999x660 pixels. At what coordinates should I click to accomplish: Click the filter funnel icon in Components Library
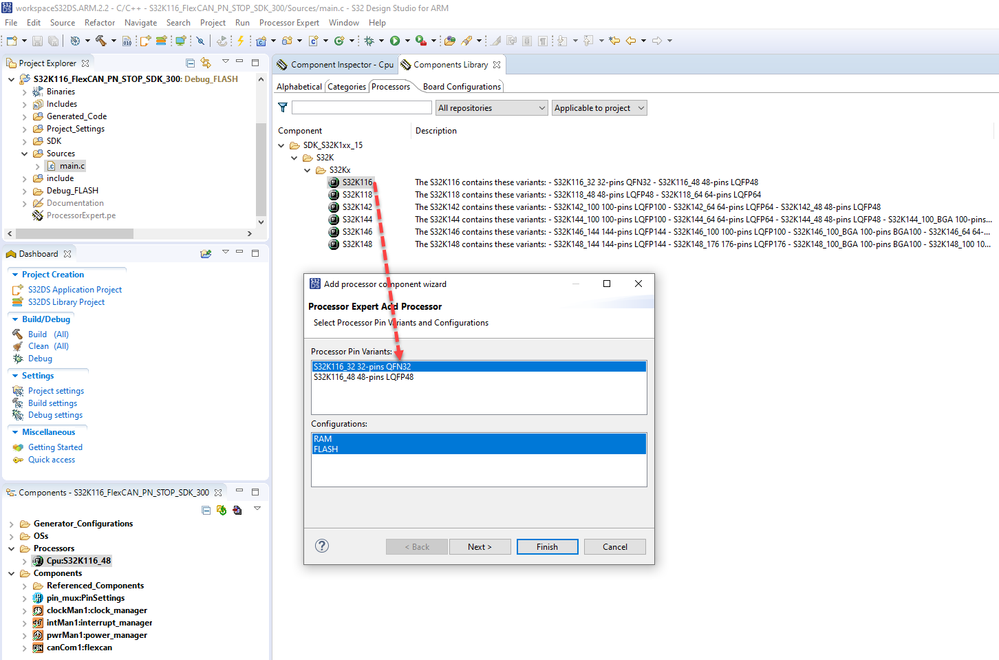(x=282, y=108)
